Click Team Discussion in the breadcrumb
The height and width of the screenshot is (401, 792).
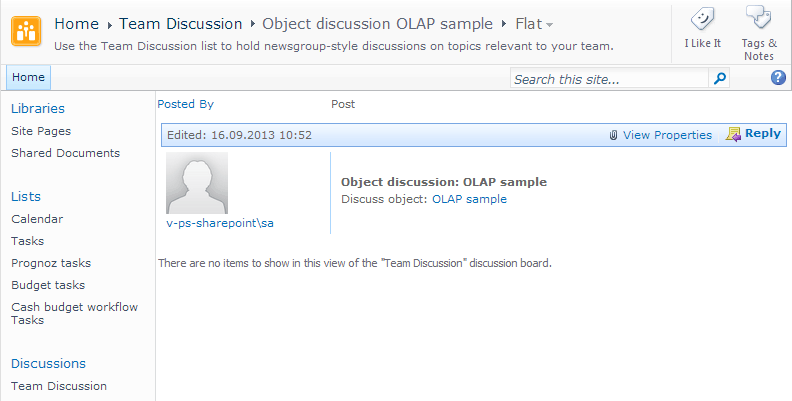(x=180, y=23)
